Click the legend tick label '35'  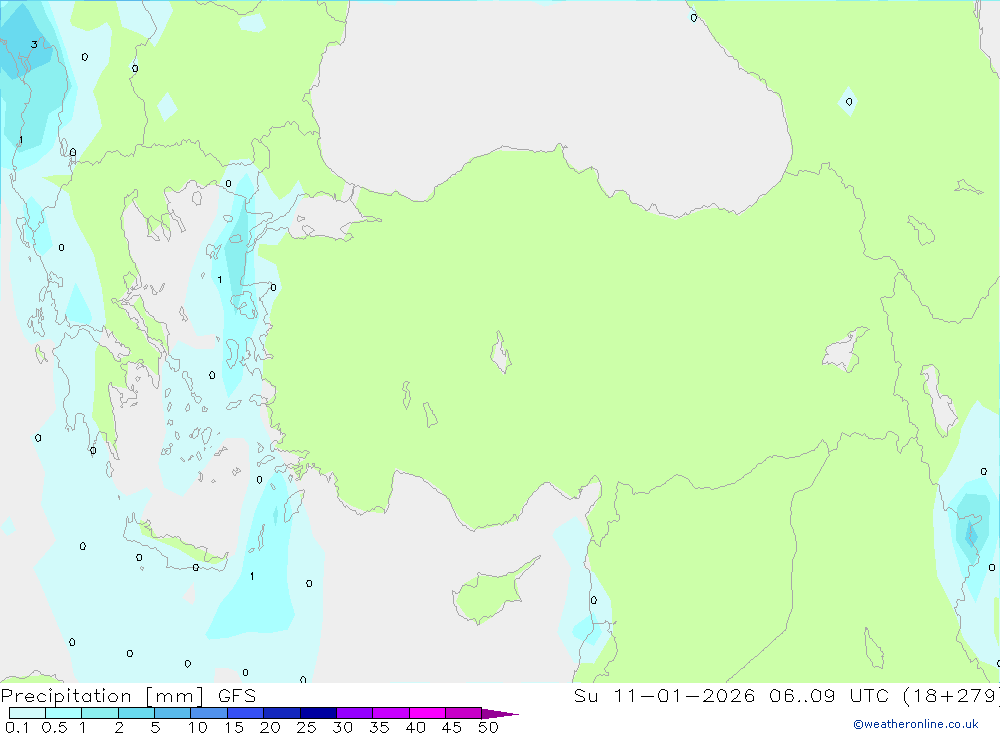pyautogui.click(x=379, y=727)
